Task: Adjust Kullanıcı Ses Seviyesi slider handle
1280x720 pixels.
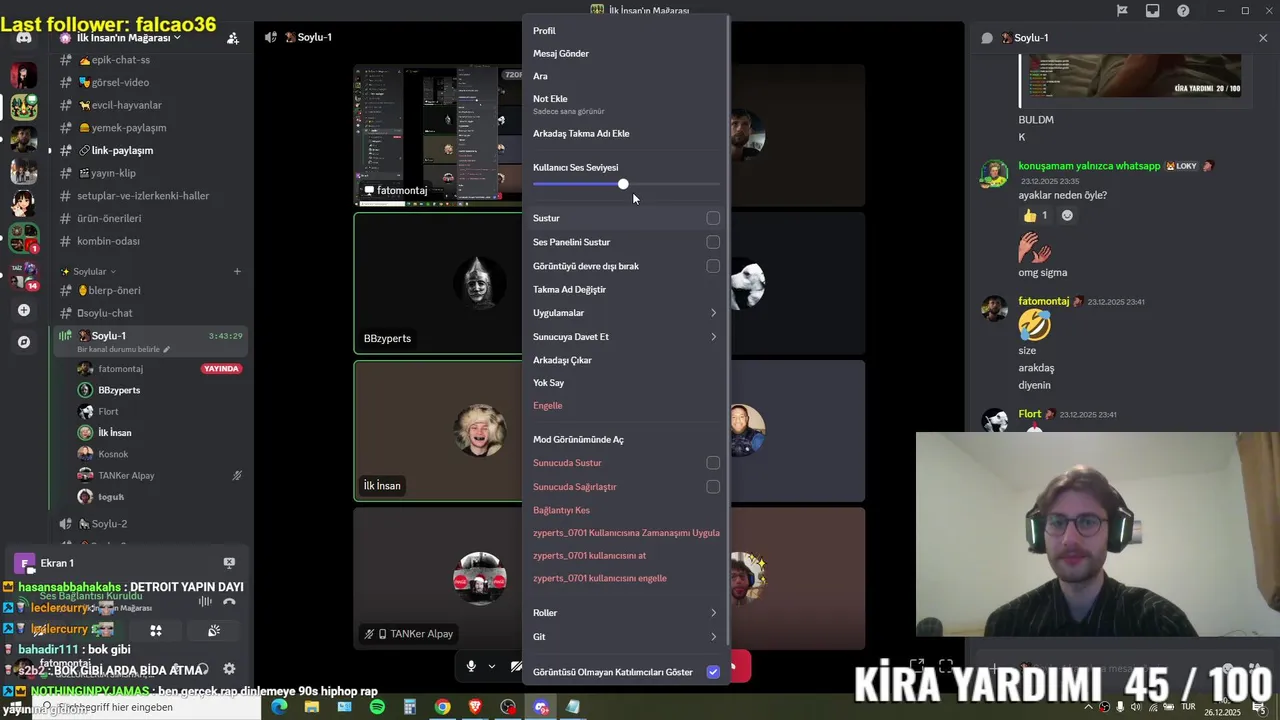Action: click(623, 184)
